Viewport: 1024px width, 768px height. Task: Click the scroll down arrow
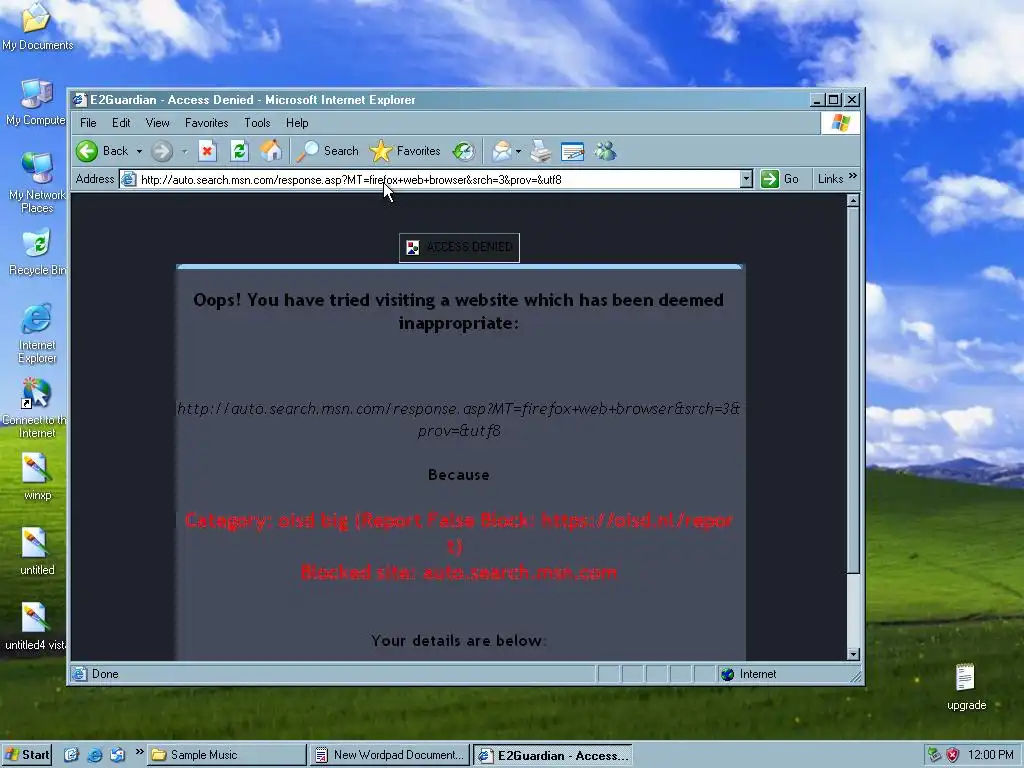click(853, 654)
